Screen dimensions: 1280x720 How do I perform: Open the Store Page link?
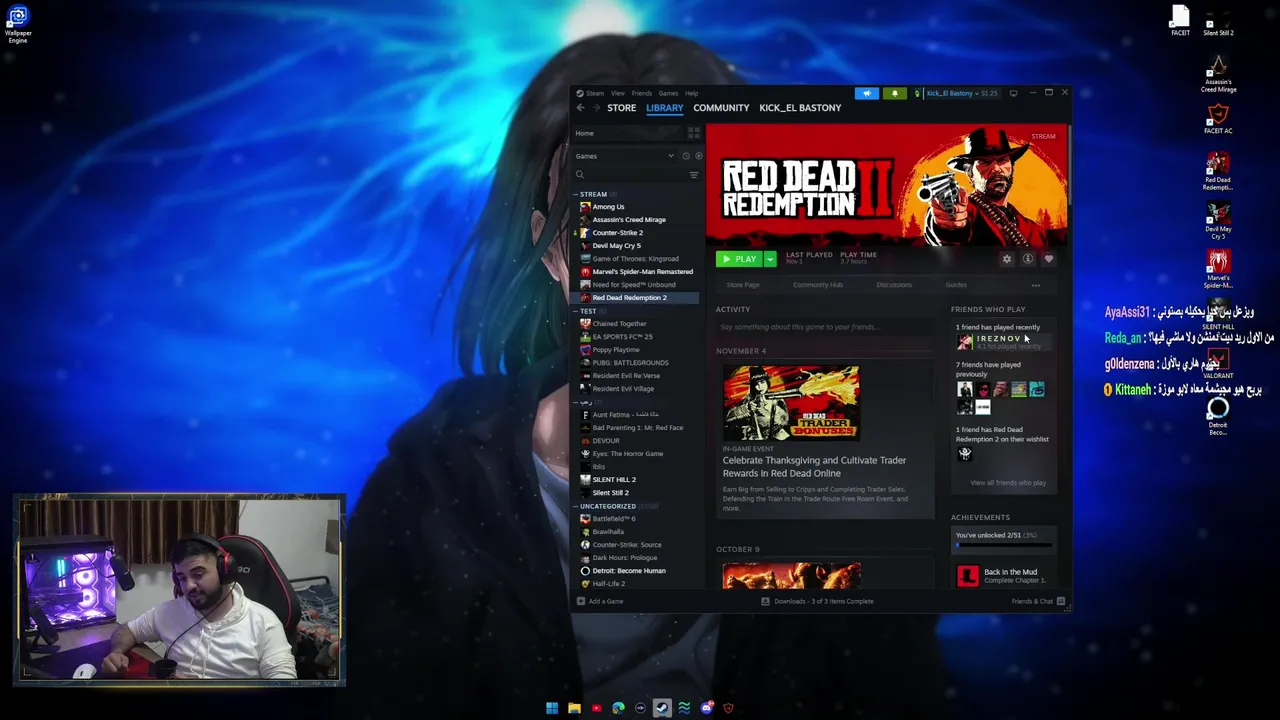743,285
